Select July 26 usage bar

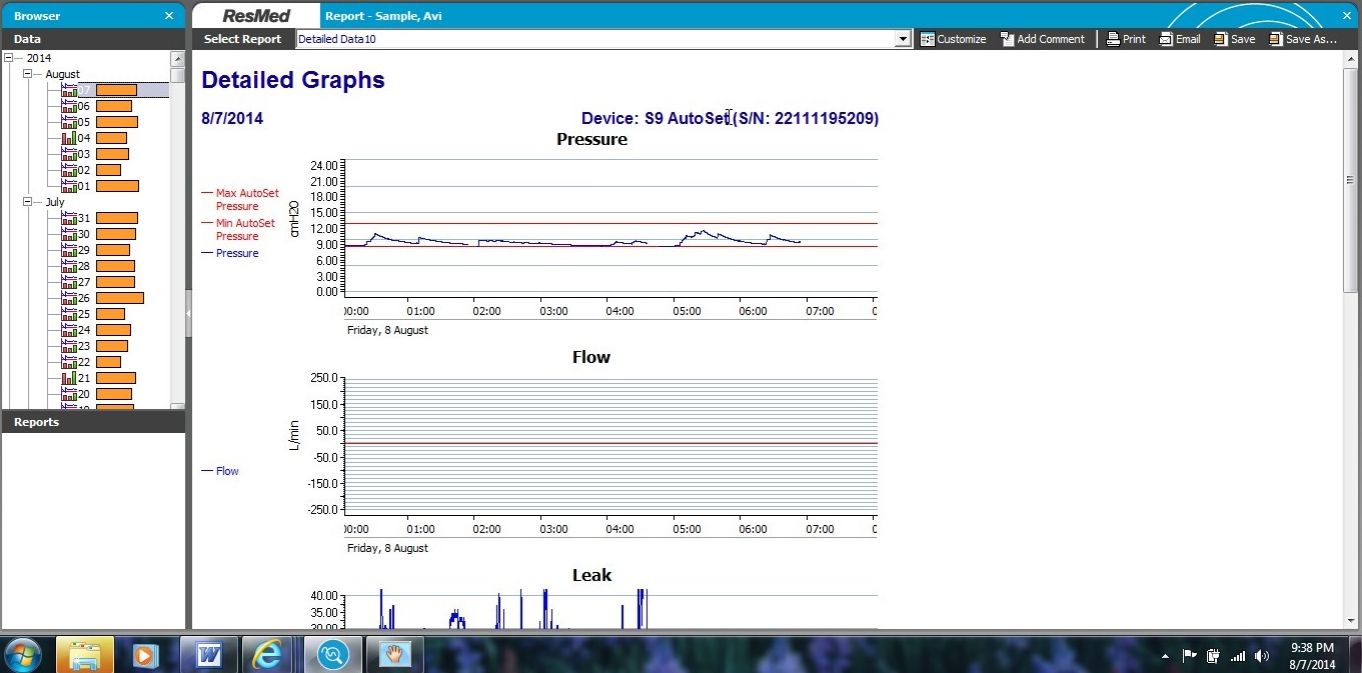[119, 298]
